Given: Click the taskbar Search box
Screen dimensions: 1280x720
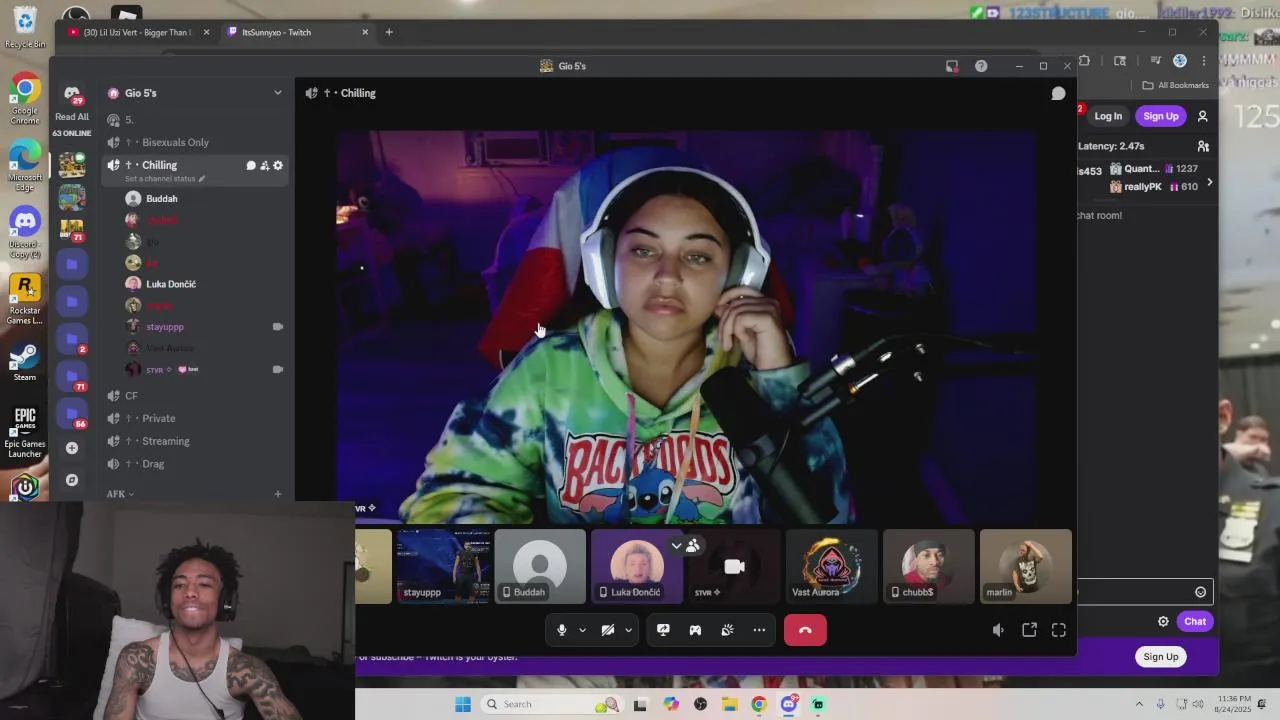Looking at the screenshot, I should [550, 704].
